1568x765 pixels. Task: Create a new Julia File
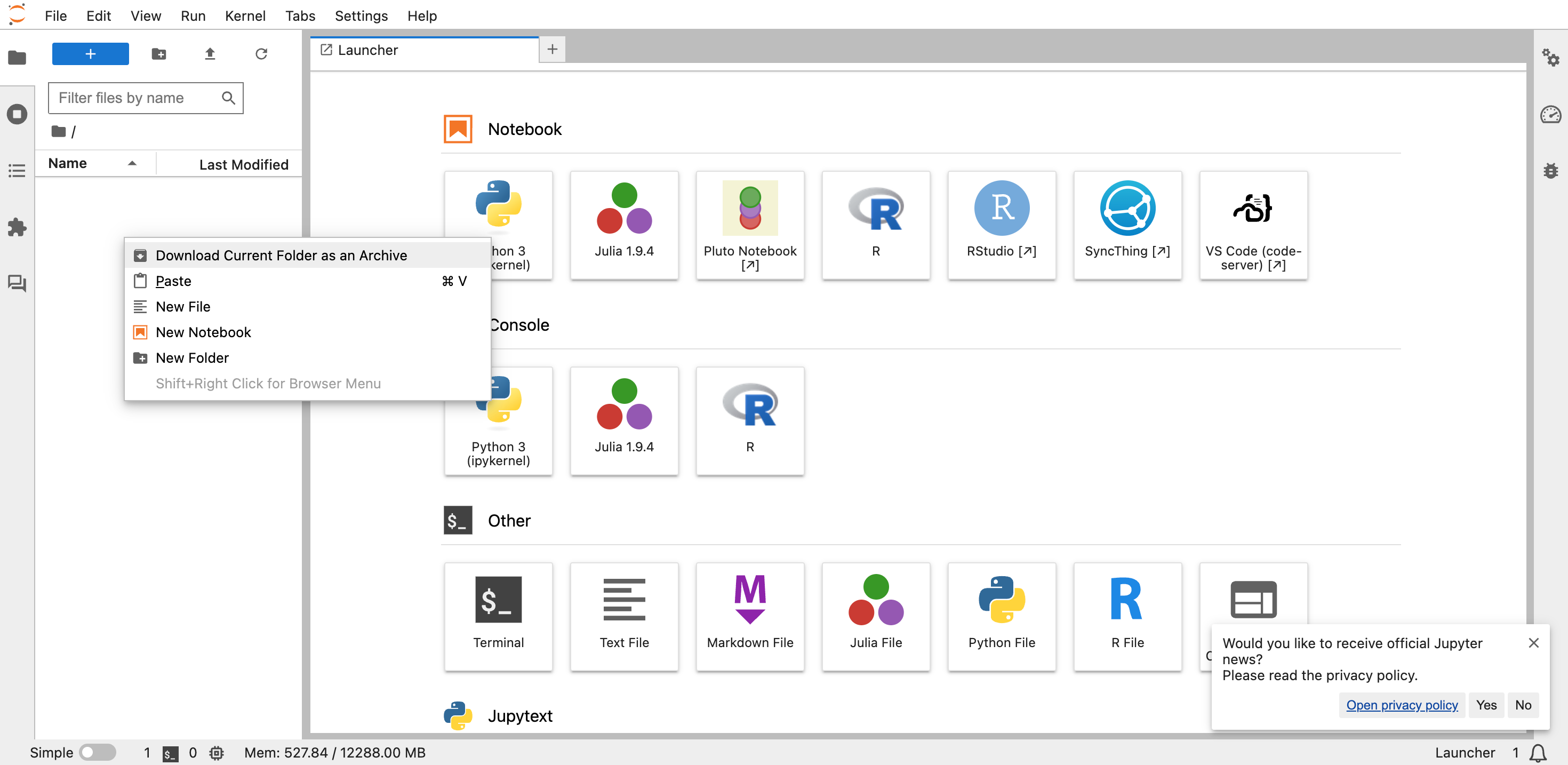point(876,616)
